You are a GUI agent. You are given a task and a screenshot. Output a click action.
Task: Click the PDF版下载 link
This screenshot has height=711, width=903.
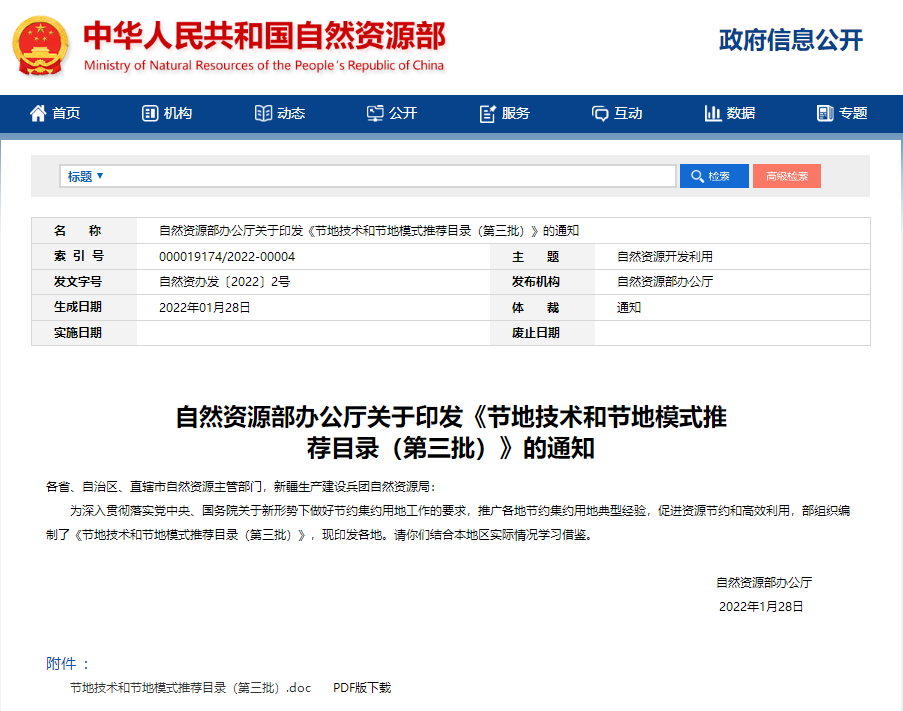[x=361, y=688]
